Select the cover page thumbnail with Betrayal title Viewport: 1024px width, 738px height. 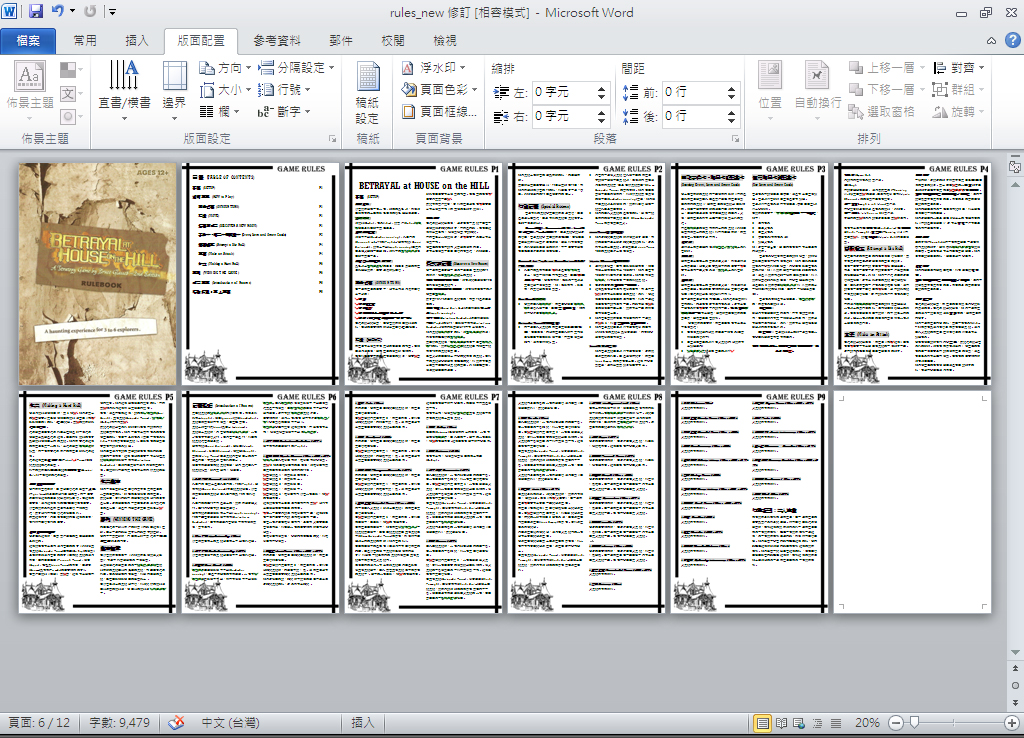point(97,274)
